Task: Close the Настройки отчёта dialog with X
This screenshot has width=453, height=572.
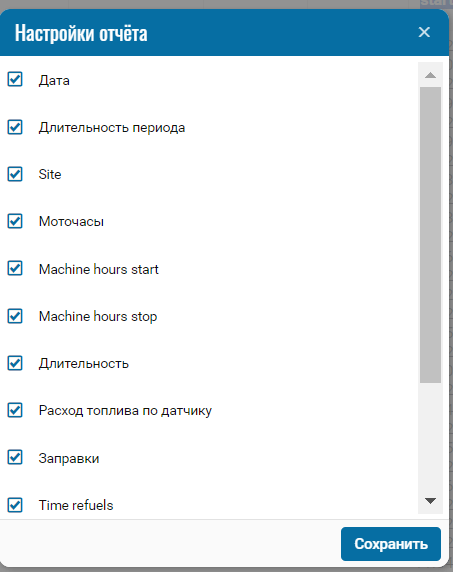Action: pos(424,32)
